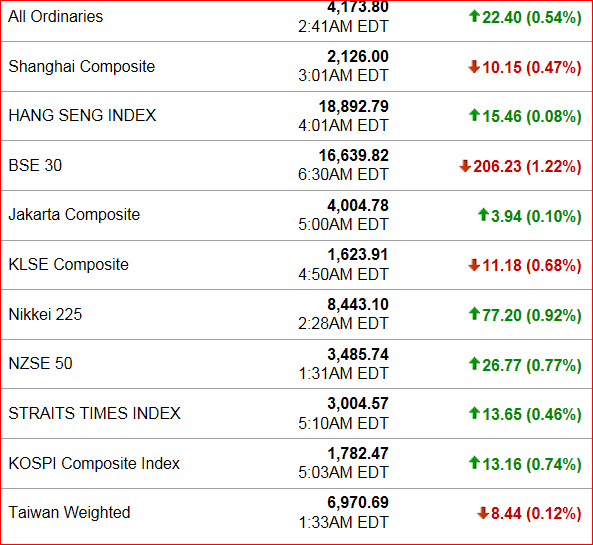Click the green up arrow for STRAITS TIMES INDEX
This screenshot has height=545, width=593.
coord(474,413)
